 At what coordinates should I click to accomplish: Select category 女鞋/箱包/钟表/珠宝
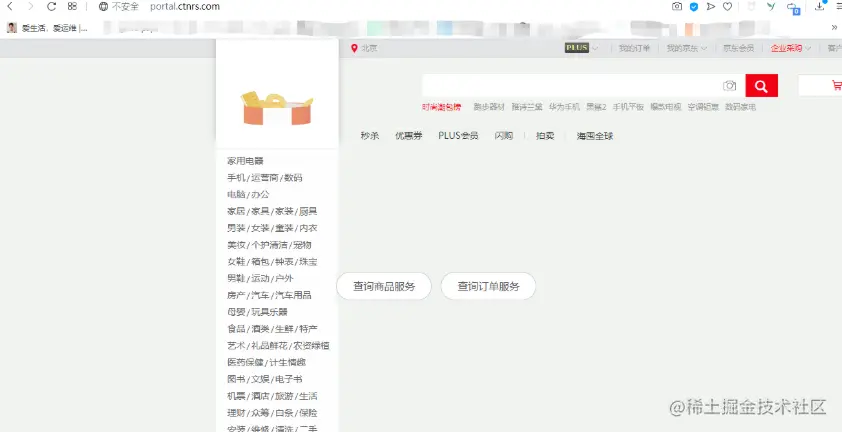(x=272, y=262)
